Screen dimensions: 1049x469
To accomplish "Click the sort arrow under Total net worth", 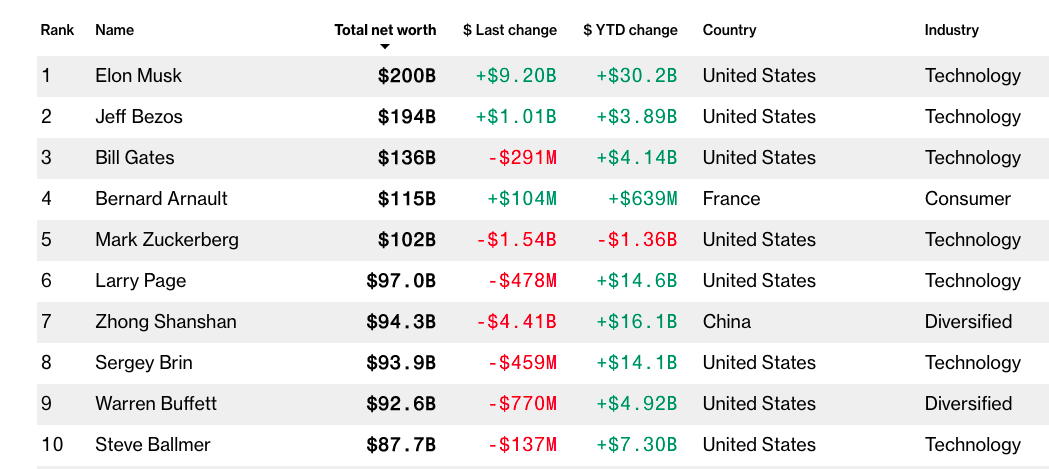I will (x=385, y=47).
